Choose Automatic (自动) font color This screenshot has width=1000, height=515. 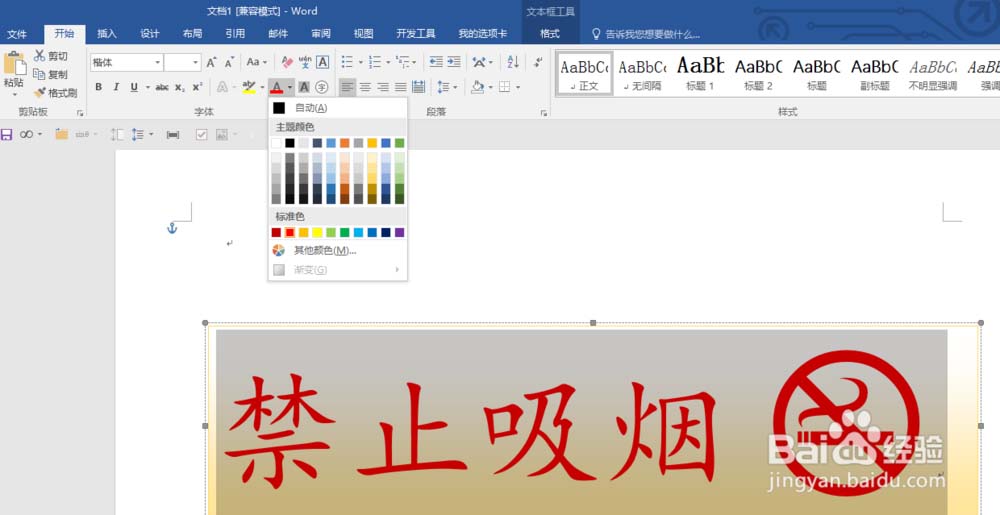point(337,108)
